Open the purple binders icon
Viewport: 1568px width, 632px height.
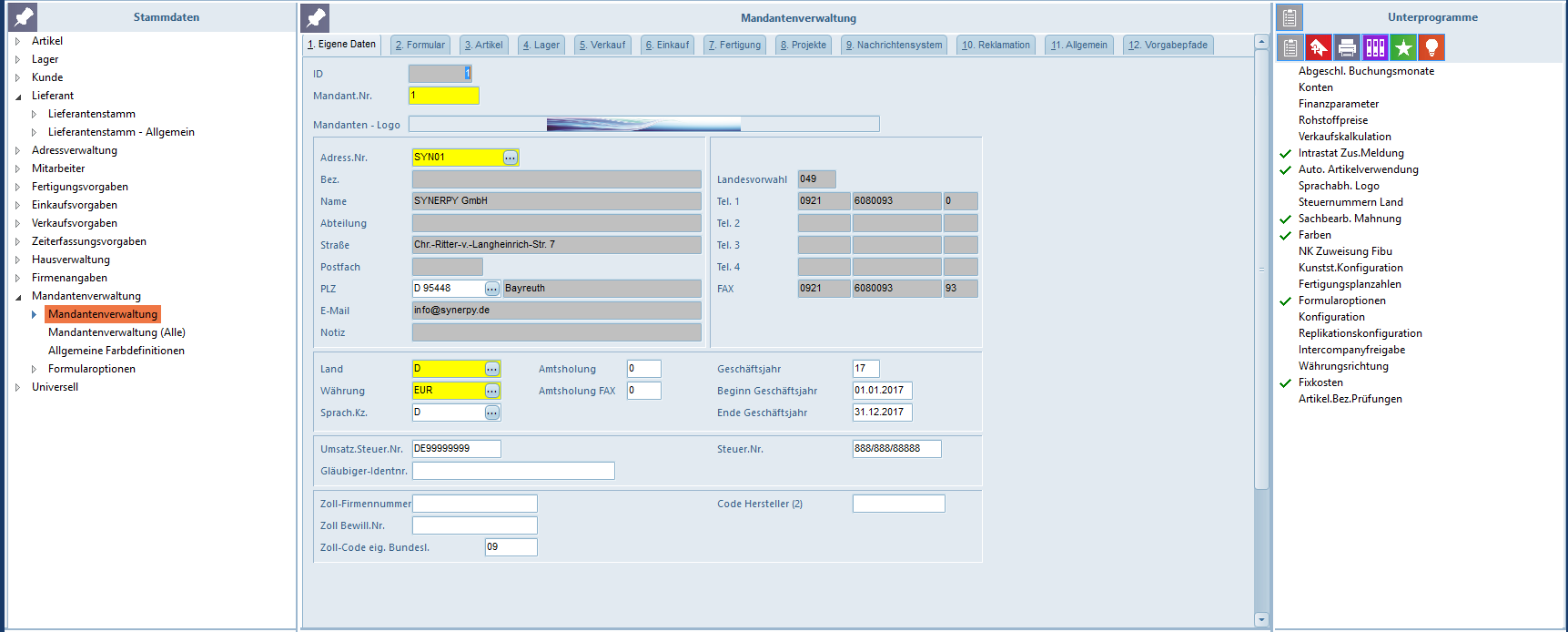coord(1375,47)
